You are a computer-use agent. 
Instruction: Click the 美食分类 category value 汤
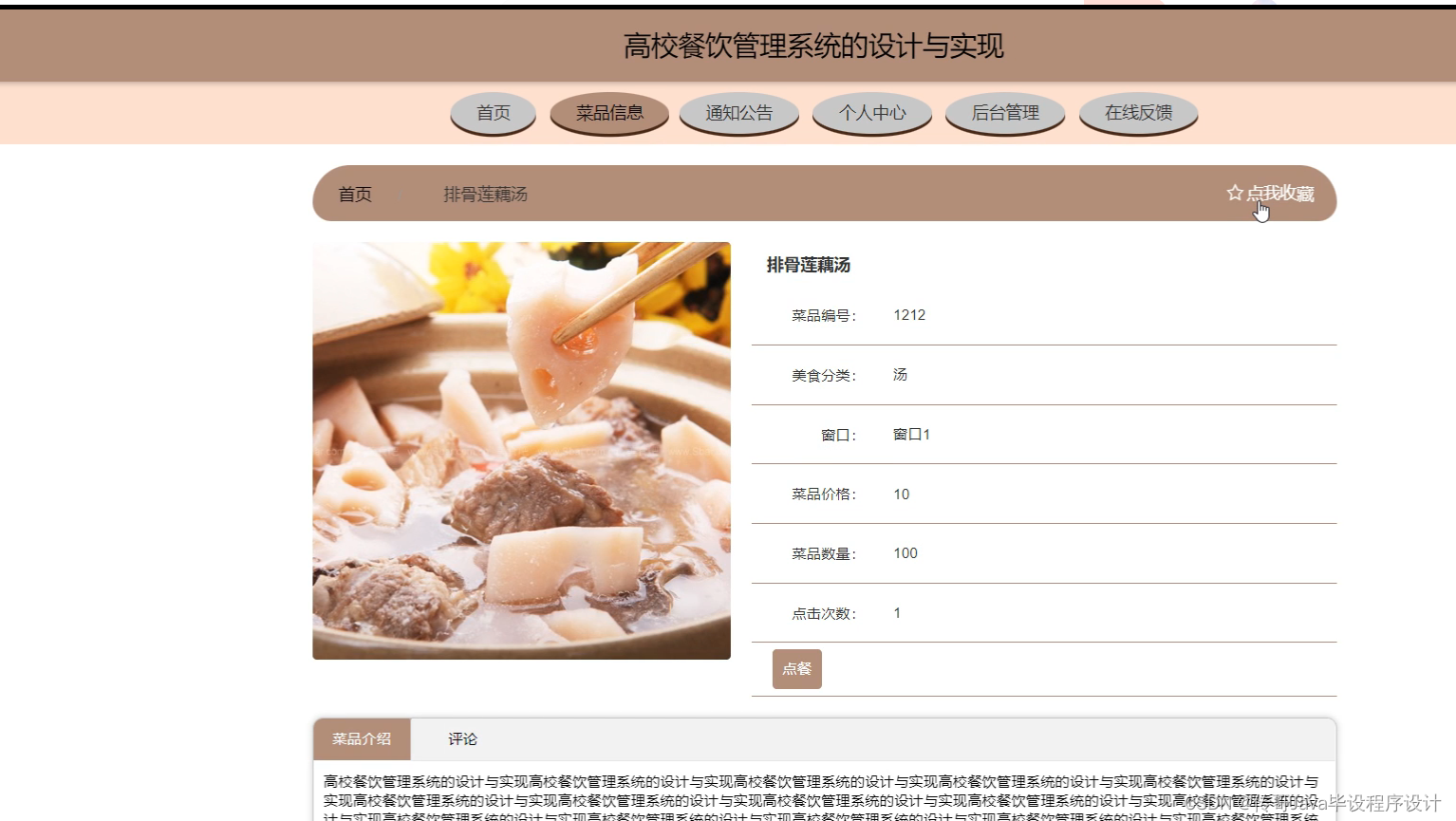tap(899, 374)
